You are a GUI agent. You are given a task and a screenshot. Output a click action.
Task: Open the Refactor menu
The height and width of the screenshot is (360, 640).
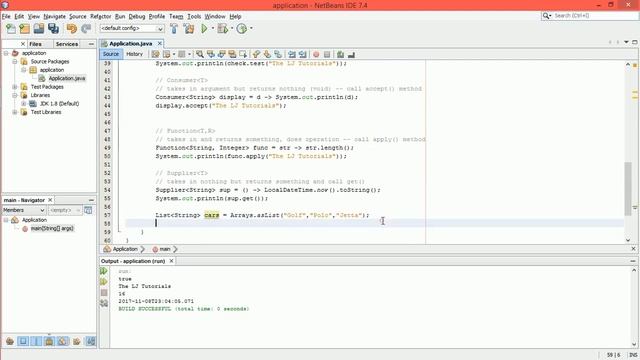[x=100, y=16]
